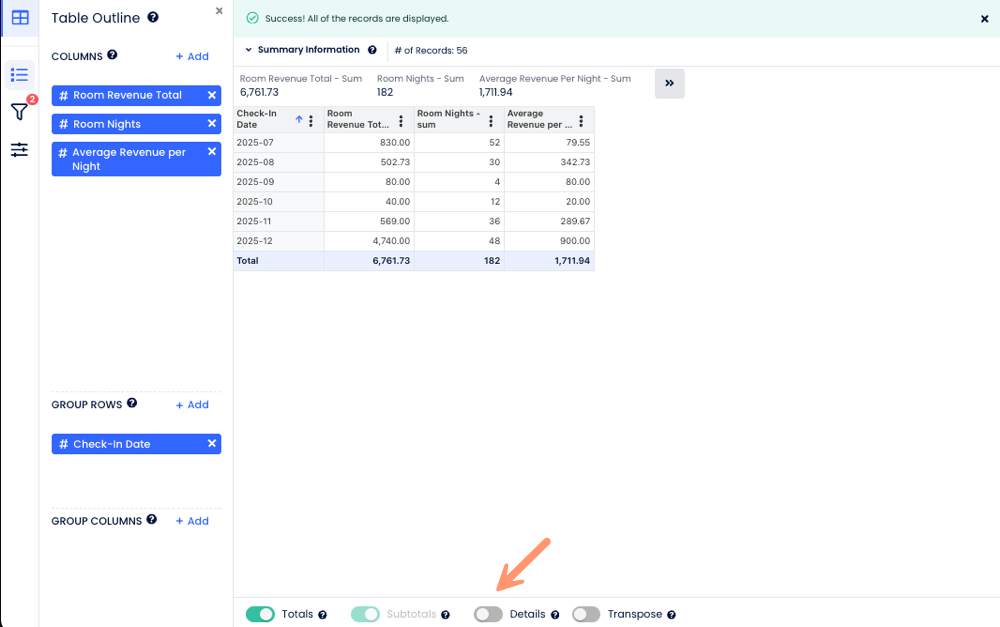Screen dimensions: 1000x627
Task: Select the table outline list icon
Action: click(x=19, y=75)
